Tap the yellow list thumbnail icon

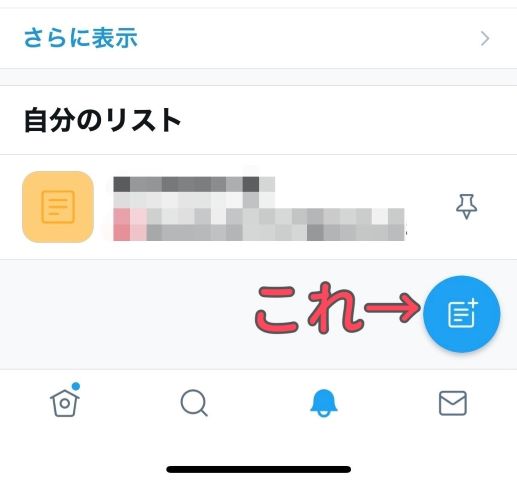tap(58, 207)
